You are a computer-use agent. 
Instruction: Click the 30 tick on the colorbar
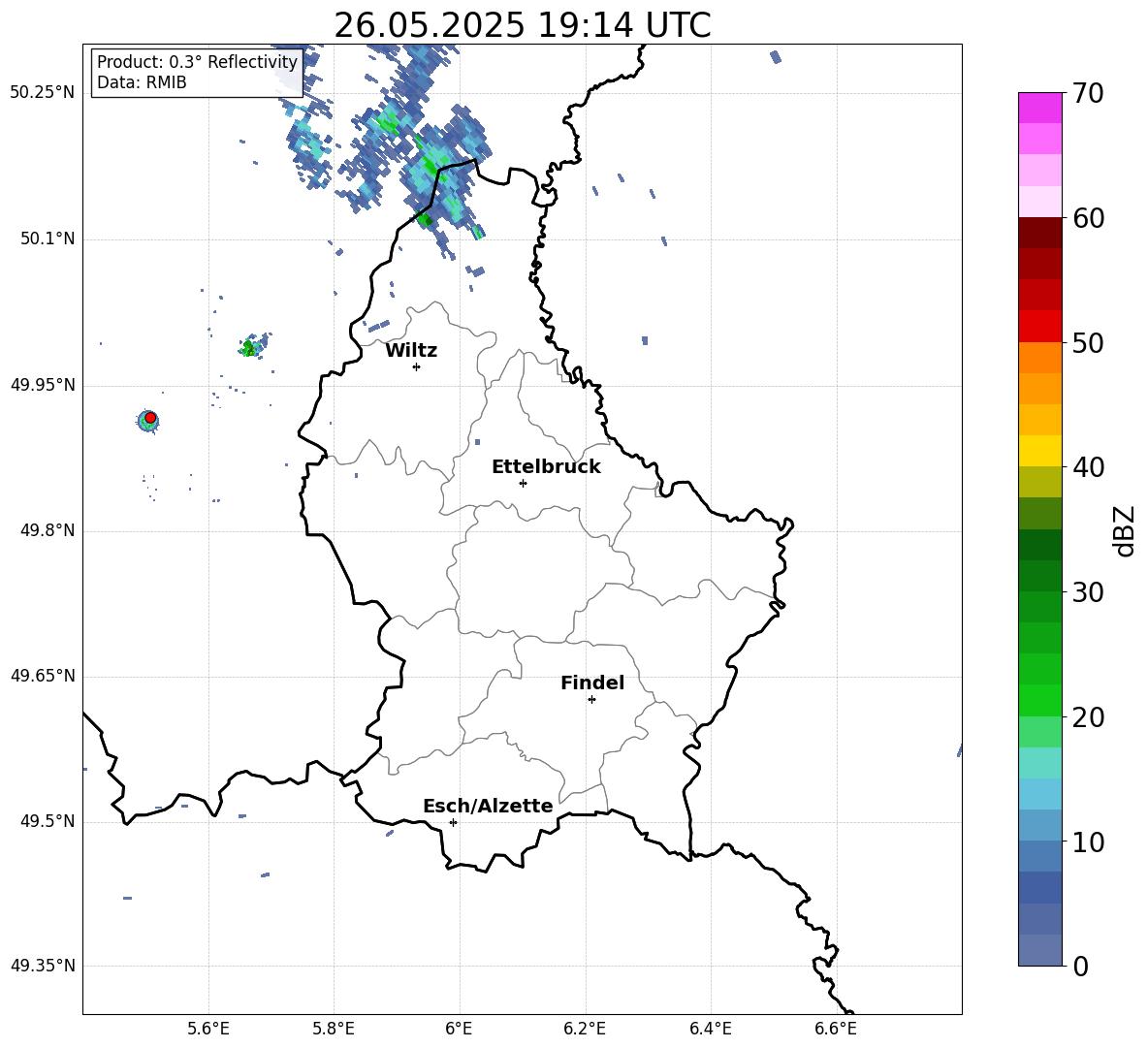pyautogui.click(x=1088, y=592)
